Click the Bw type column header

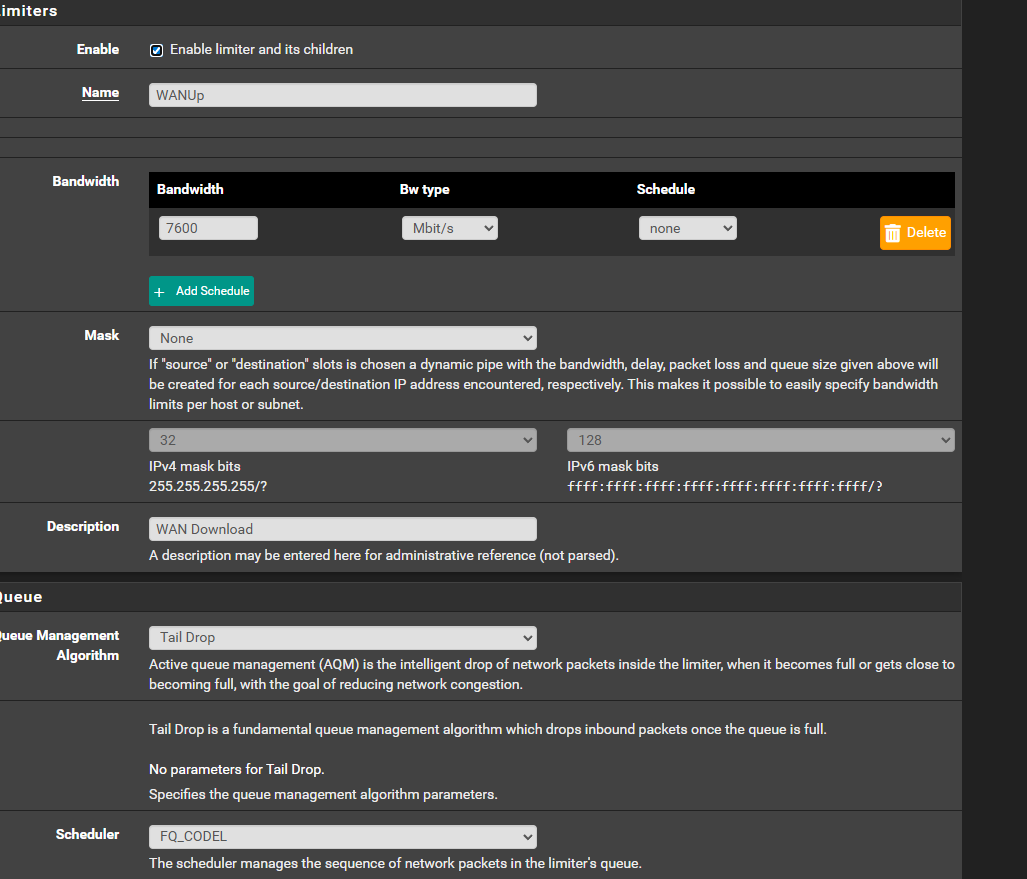click(424, 189)
